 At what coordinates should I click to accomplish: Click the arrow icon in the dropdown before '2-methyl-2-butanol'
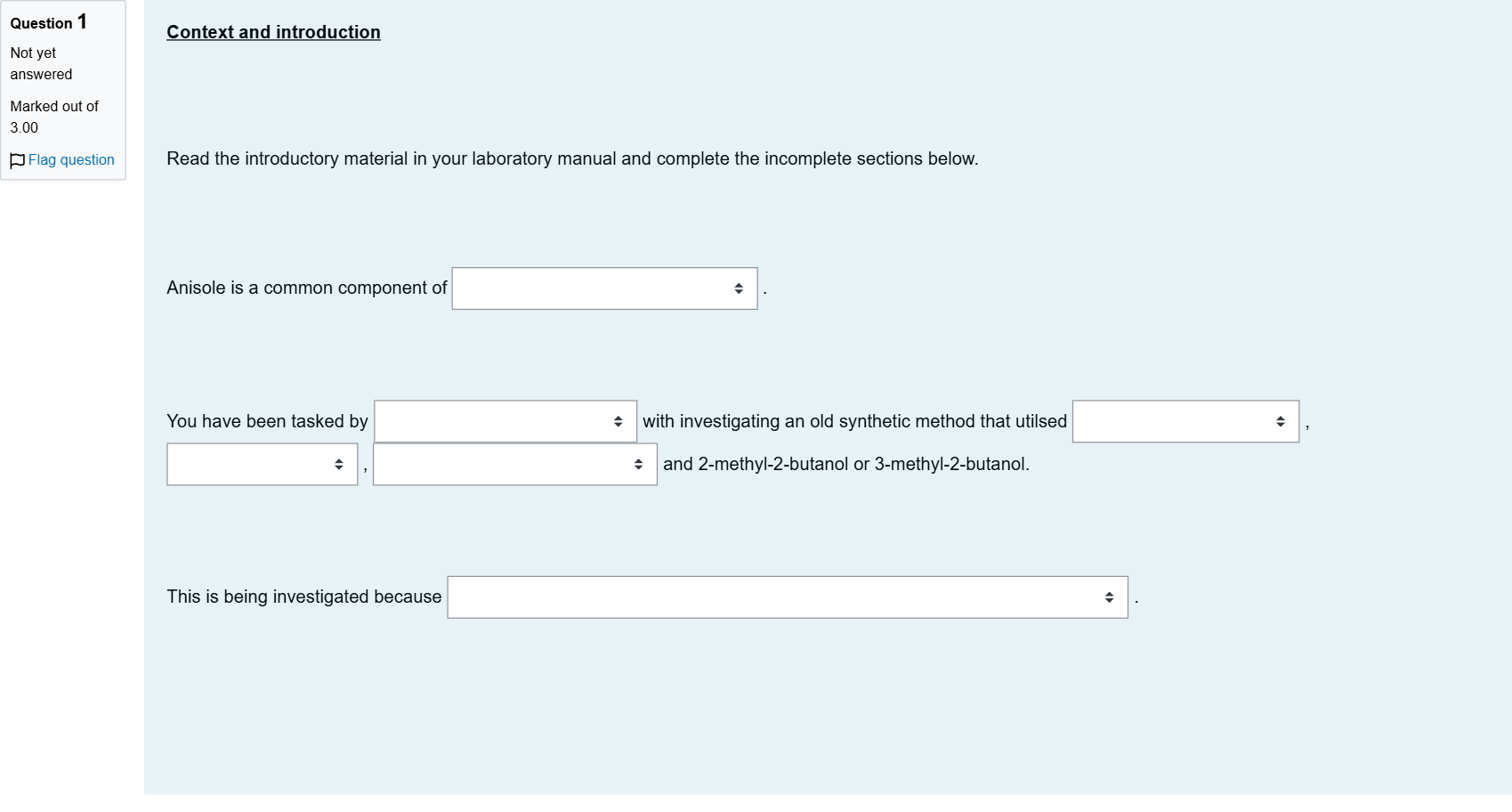(638, 464)
